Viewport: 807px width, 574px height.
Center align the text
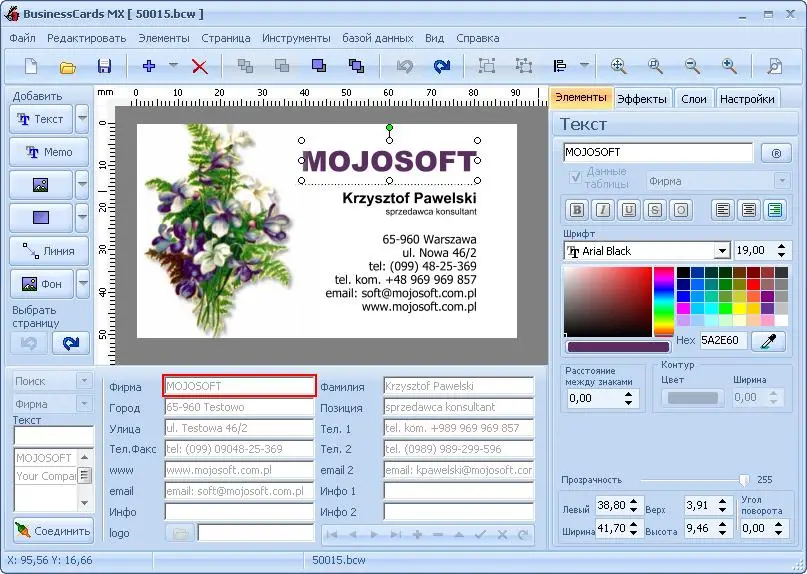click(x=749, y=210)
